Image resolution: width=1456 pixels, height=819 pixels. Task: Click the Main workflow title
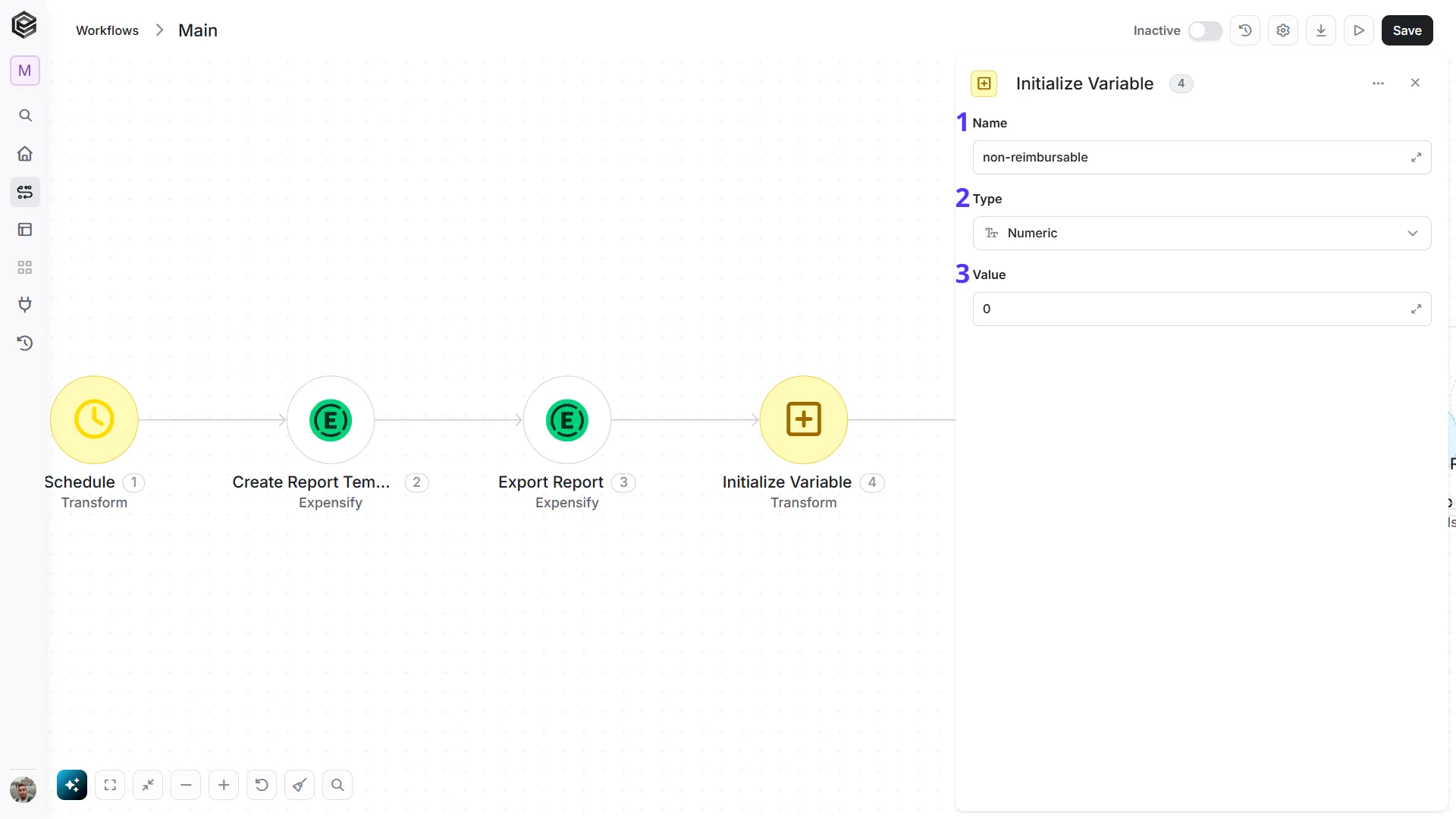tap(198, 30)
